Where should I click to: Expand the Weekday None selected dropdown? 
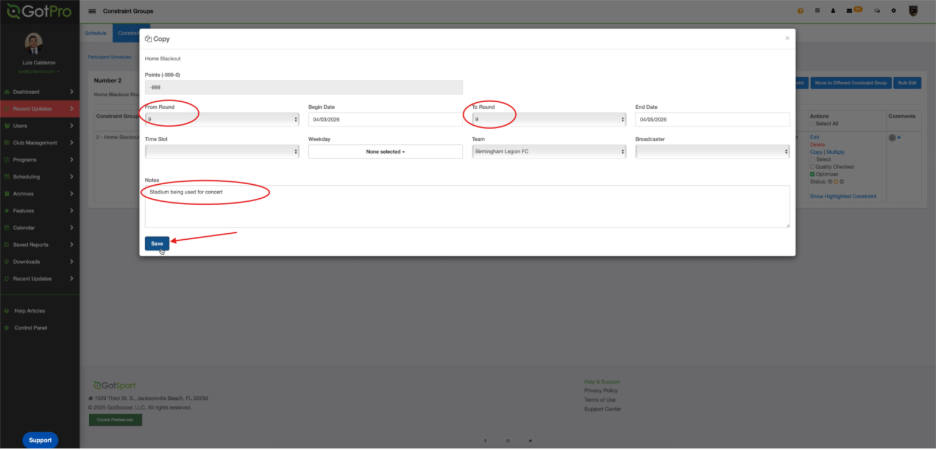(385, 151)
